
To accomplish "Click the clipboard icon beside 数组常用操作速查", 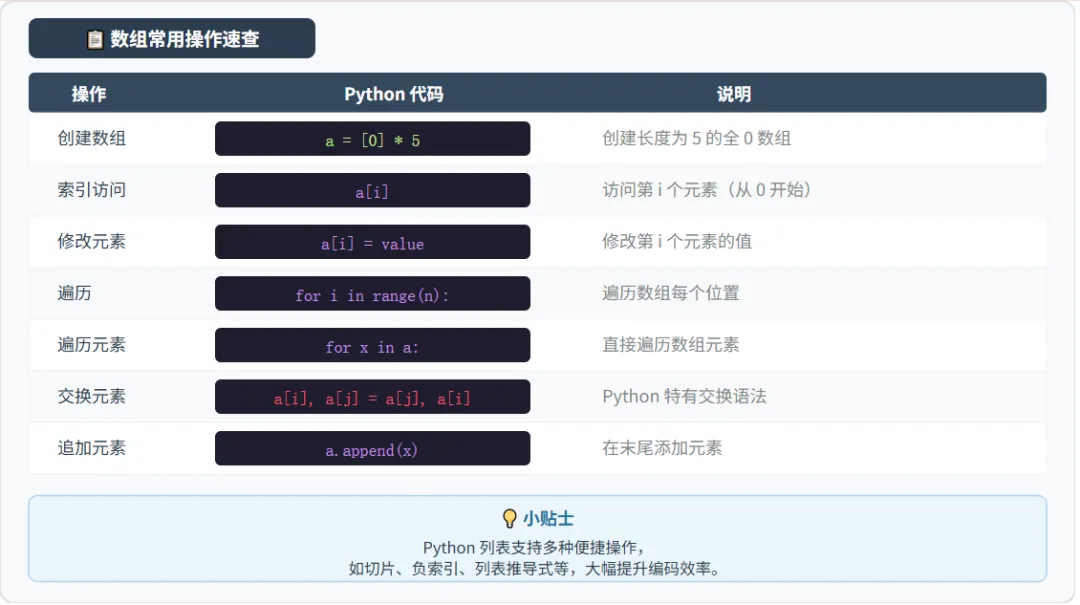I will 95,39.
